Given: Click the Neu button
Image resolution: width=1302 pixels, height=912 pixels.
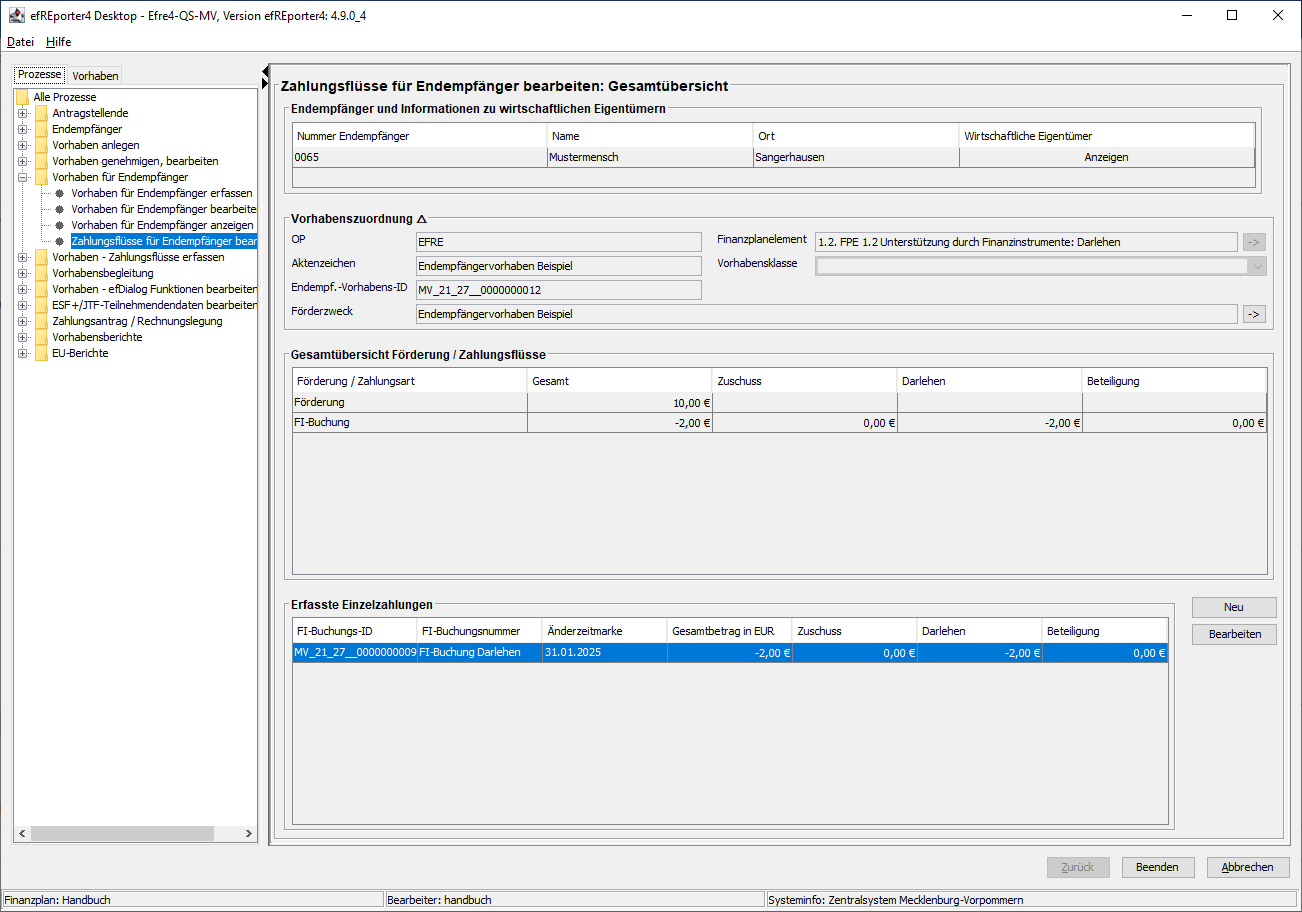Looking at the screenshot, I should [x=1234, y=607].
